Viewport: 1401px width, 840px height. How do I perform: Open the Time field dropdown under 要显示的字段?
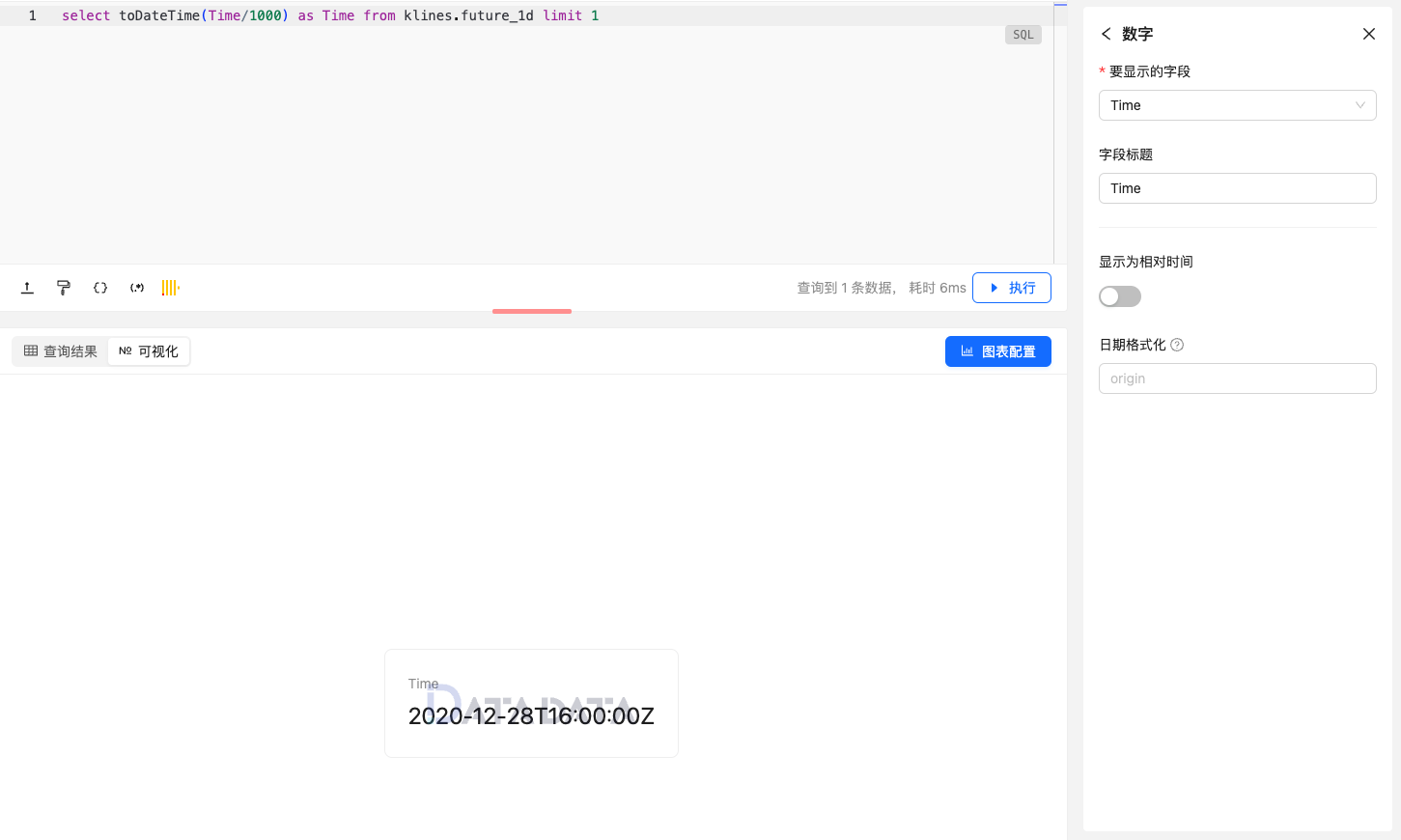point(1237,105)
